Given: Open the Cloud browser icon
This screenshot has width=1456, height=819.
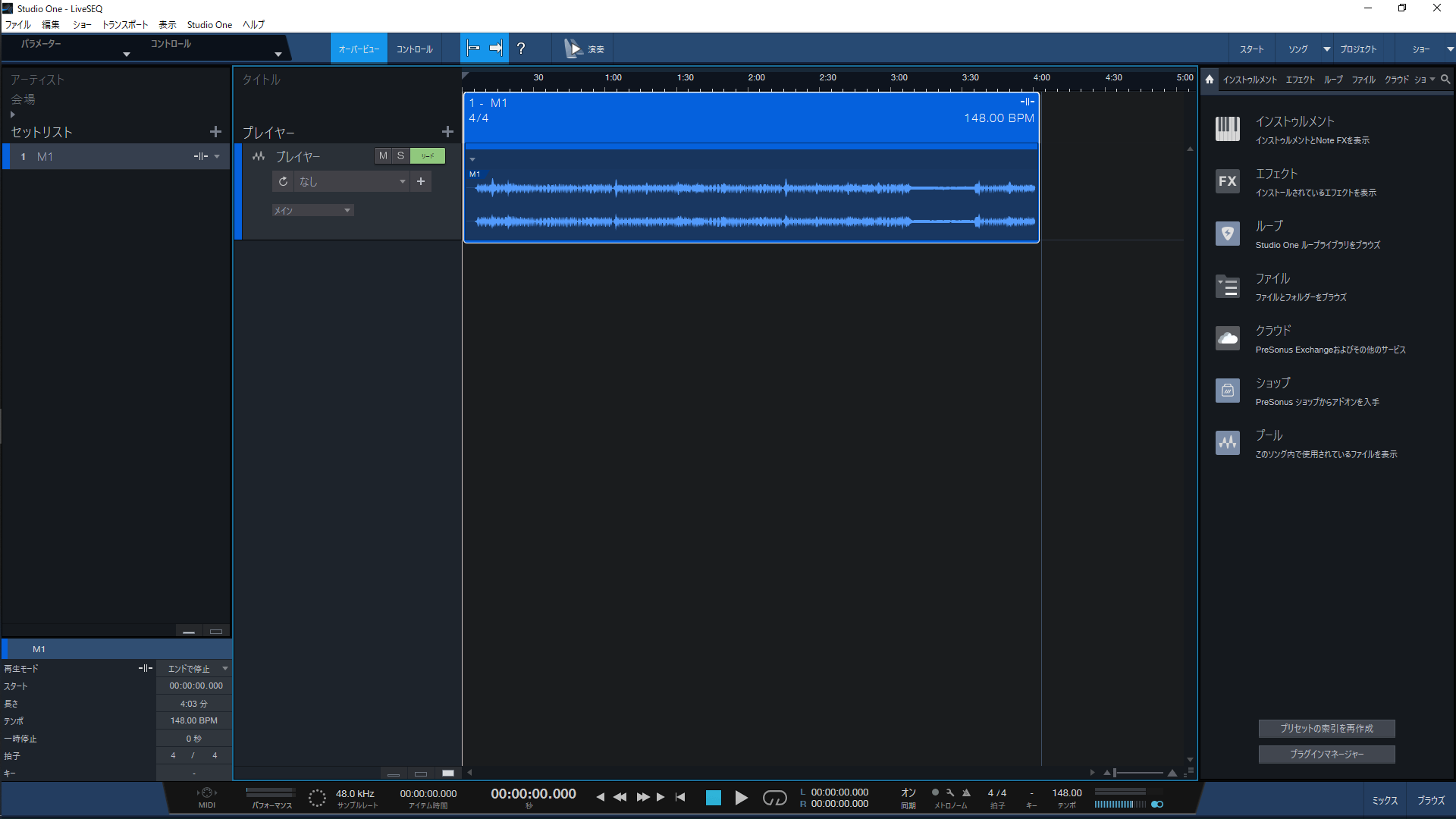Looking at the screenshot, I should coord(1227,338).
